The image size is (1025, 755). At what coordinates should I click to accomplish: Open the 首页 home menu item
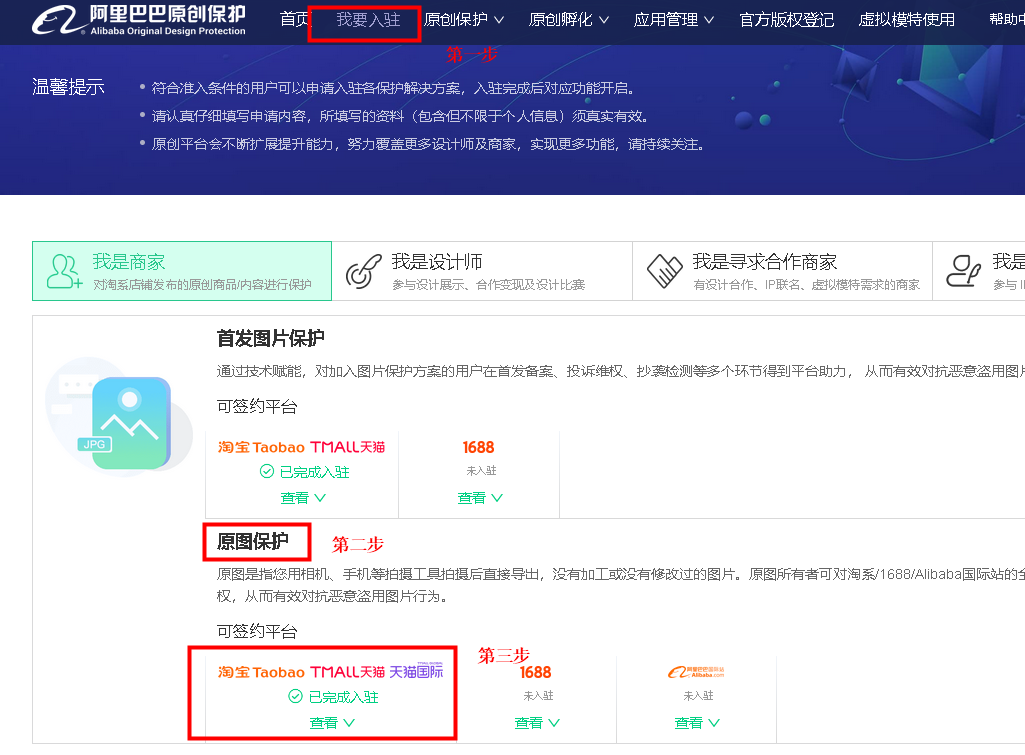point(294,20)
